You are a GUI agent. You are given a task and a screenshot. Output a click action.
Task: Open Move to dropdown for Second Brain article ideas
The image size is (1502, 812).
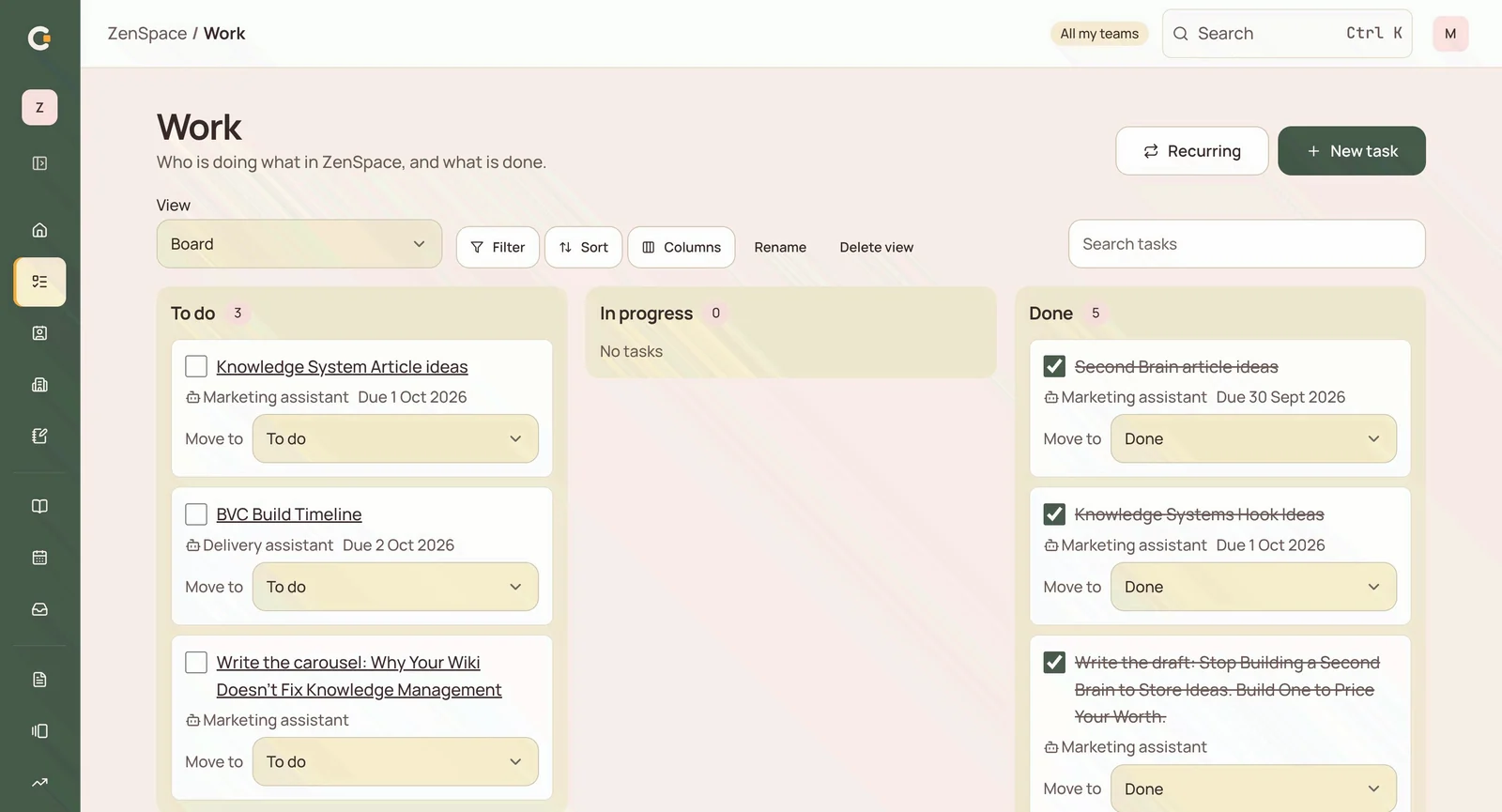1253,438
